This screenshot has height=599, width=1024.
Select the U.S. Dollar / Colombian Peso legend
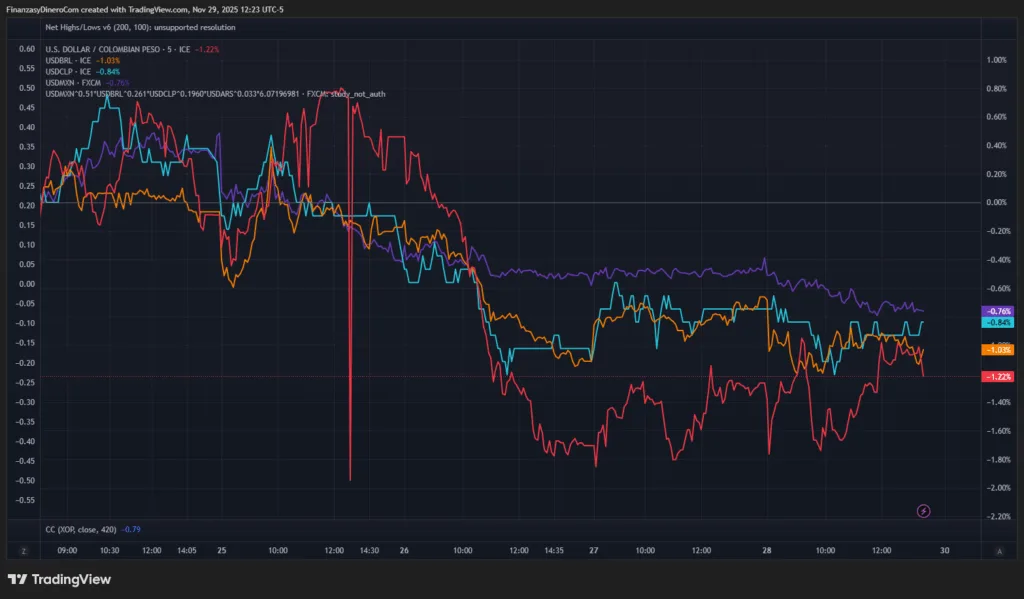pos(118,49)
